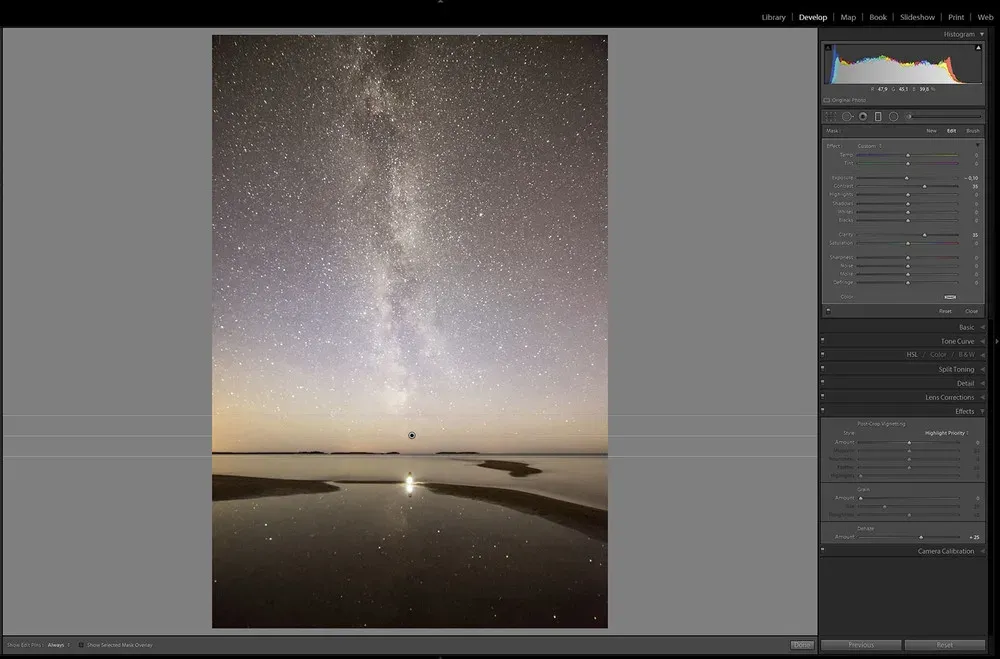Select Color in the HSL panel header
1000x659 pixels.
coord(938,355)
